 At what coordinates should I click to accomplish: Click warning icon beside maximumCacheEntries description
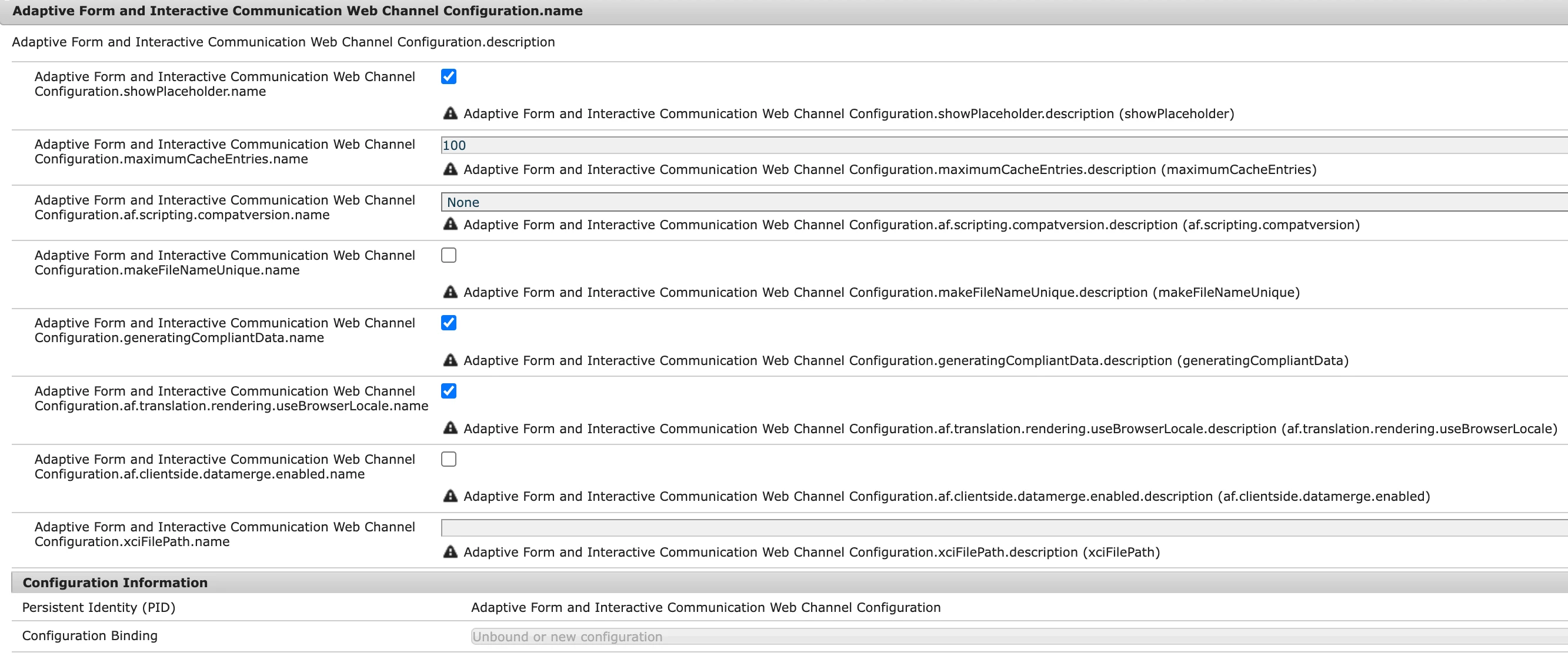coord(450,169)
